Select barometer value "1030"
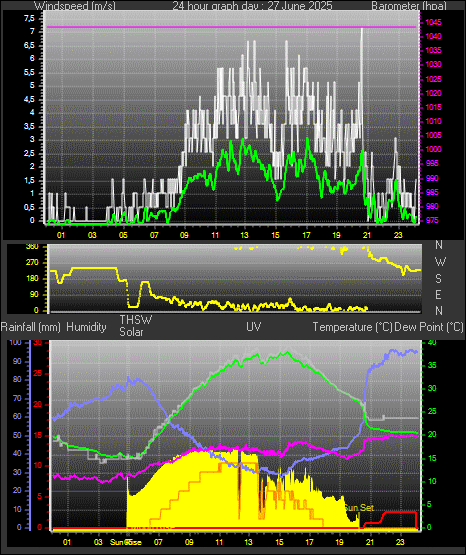This screenshot has height=555, width=466. [433, 64]
